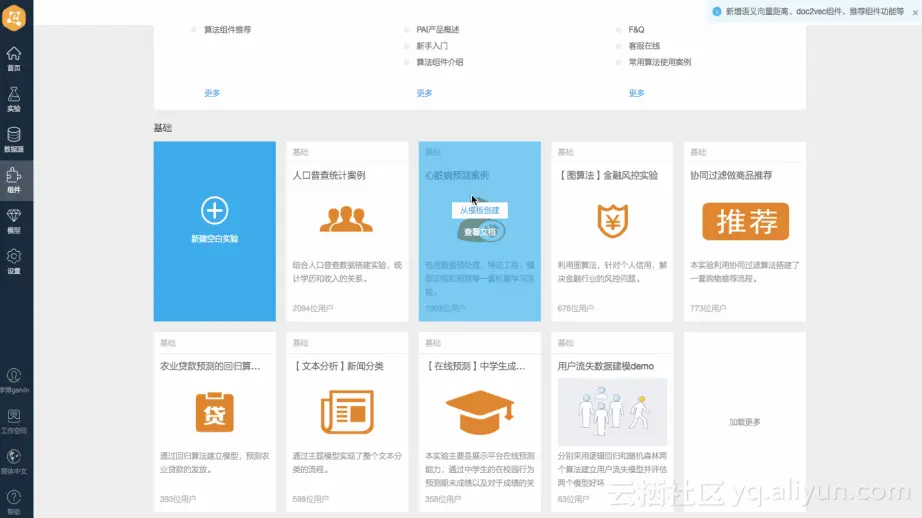922x518 pixels.
Task: Click the 2094位用户 count text
Action: (x=313, y=308)
